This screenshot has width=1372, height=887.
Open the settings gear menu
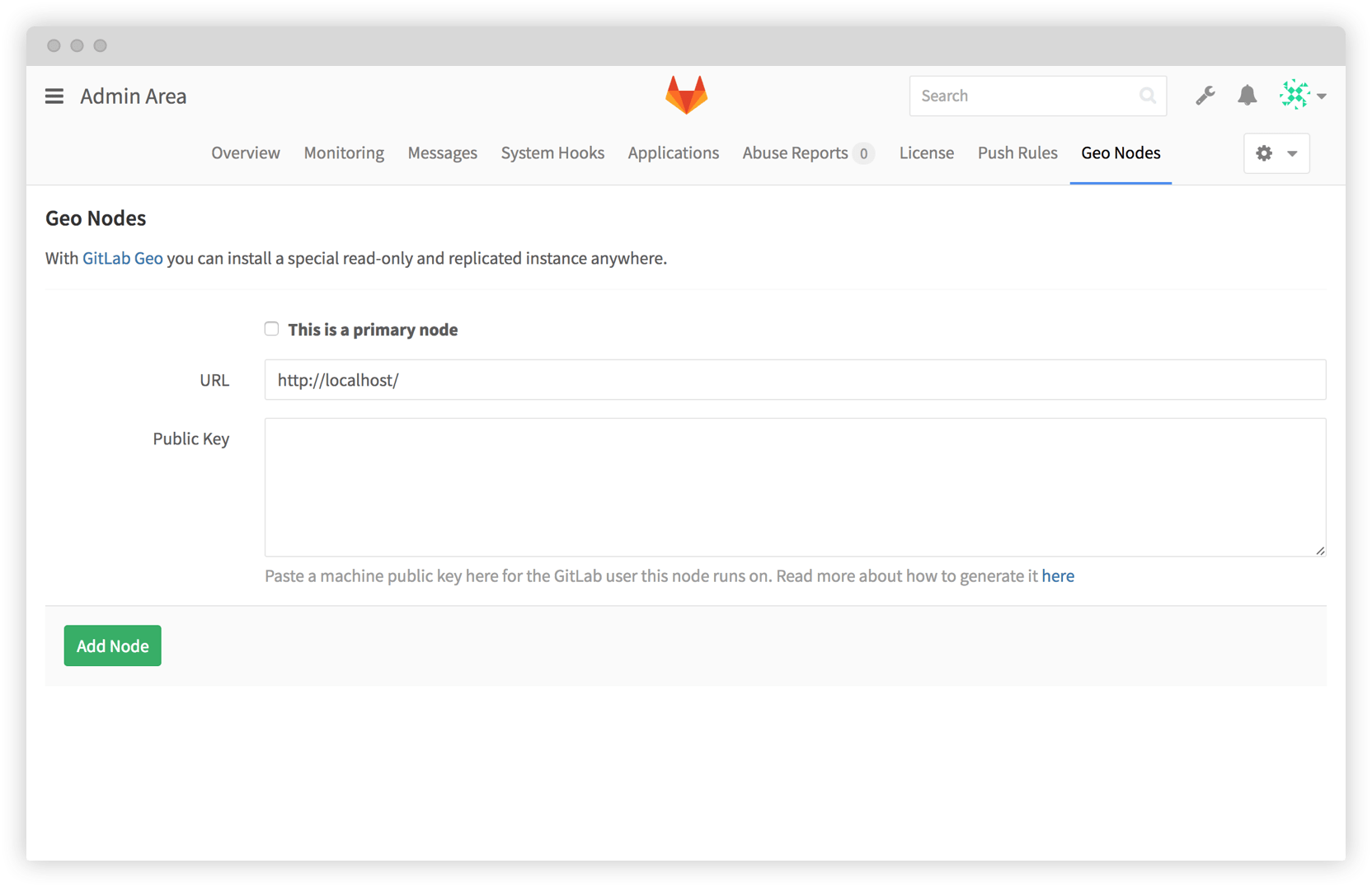(1264, 153)
